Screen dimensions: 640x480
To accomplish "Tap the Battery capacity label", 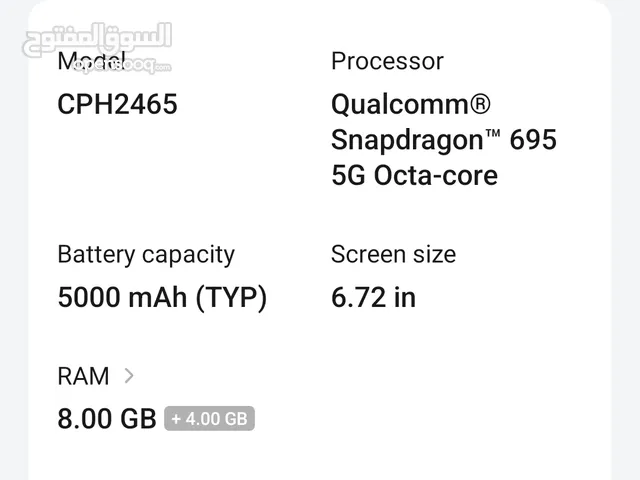I will click(x=146, y=255).
